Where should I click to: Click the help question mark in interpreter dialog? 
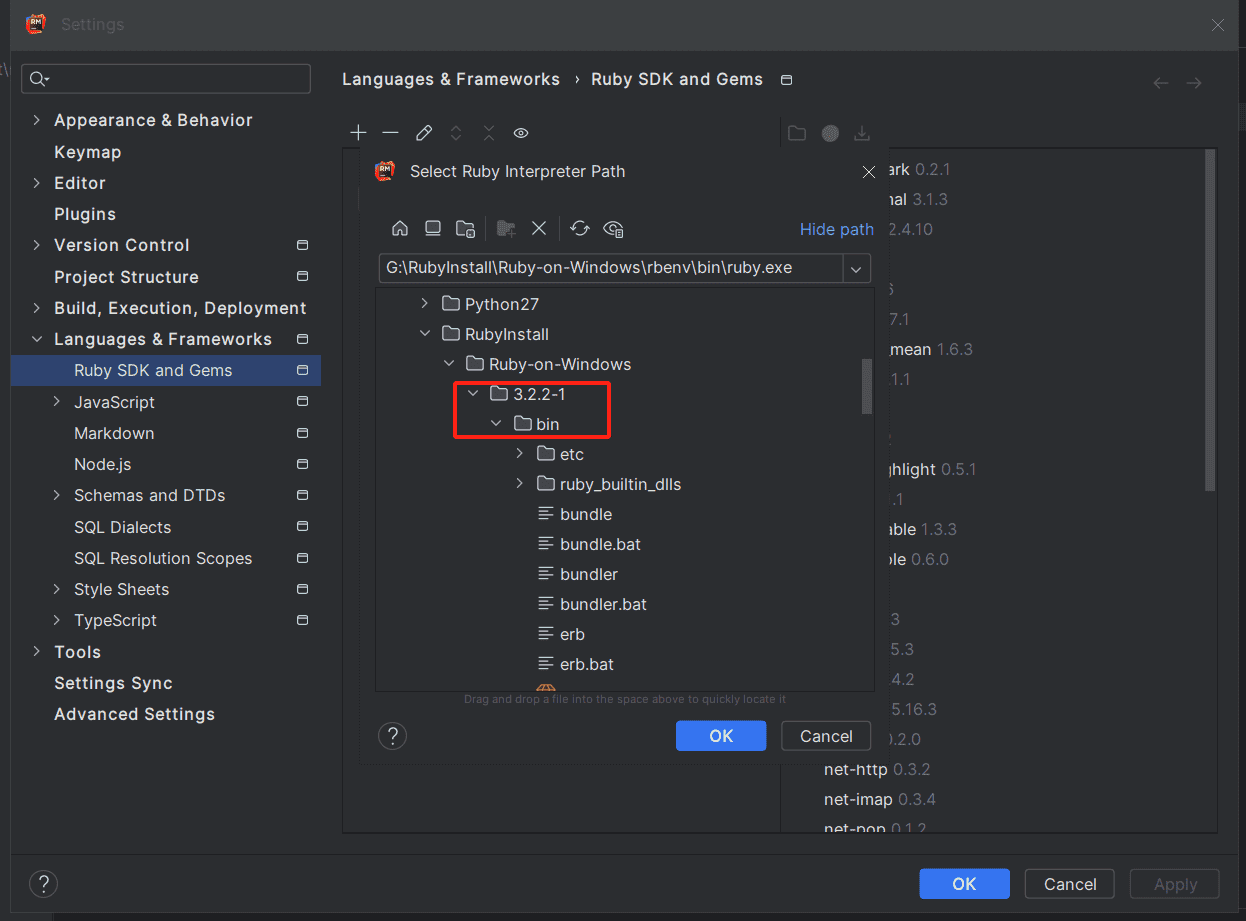392,736
